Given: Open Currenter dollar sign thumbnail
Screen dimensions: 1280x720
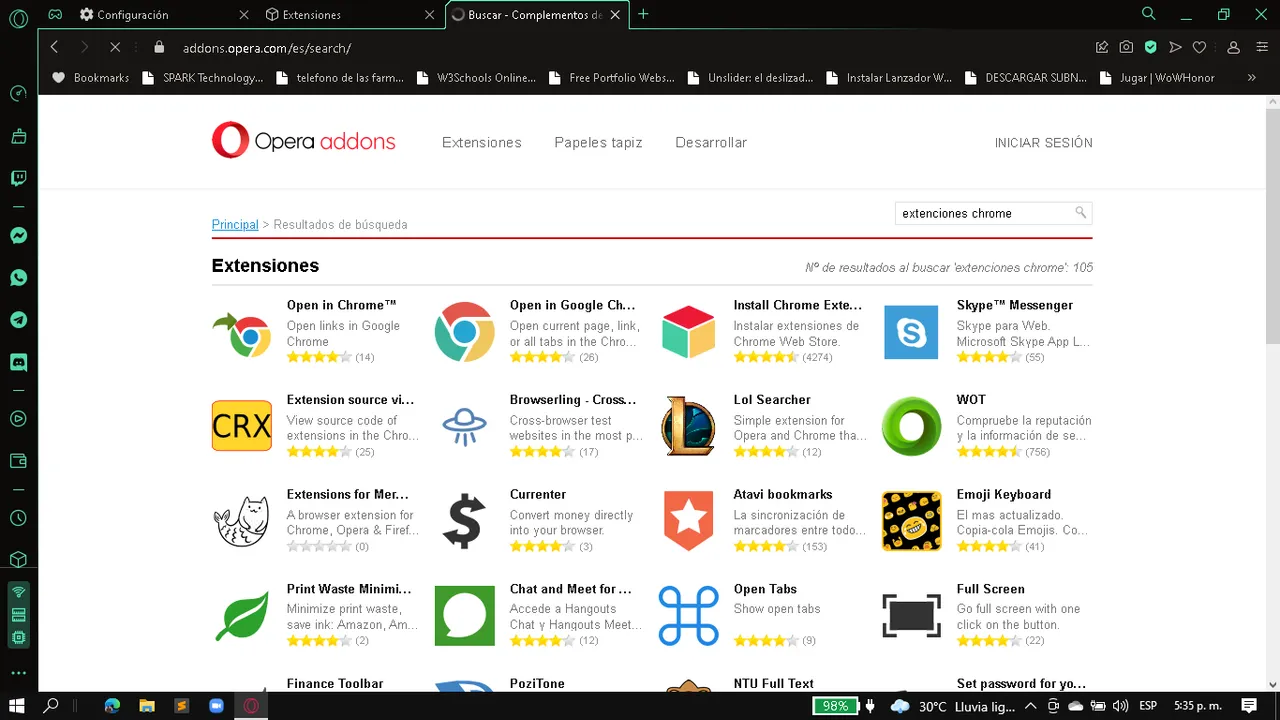Looking at the screenshot, I should 464,521.
